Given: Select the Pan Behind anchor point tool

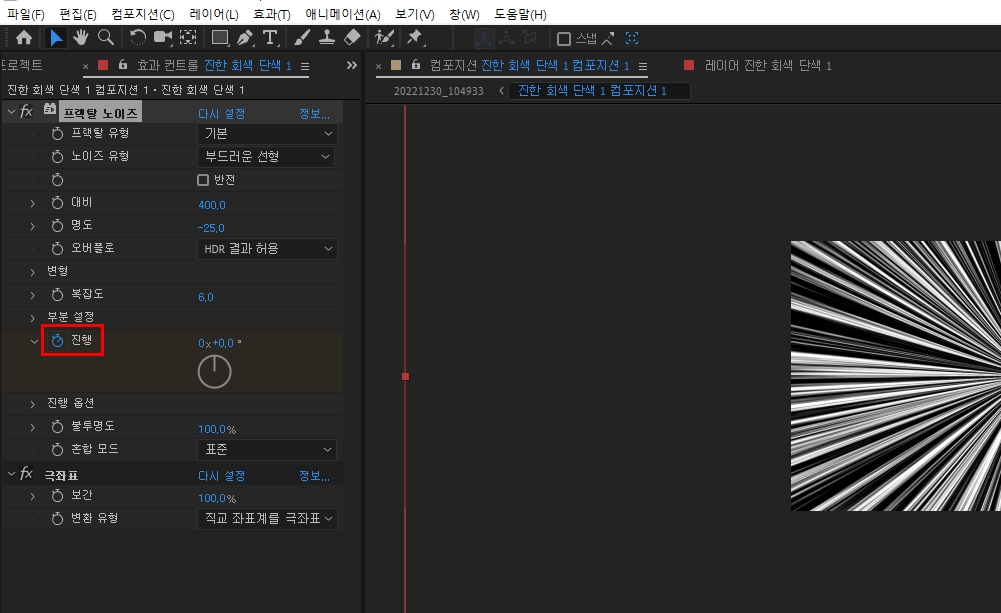Looking at the screenshot, I should coord(188,38).
